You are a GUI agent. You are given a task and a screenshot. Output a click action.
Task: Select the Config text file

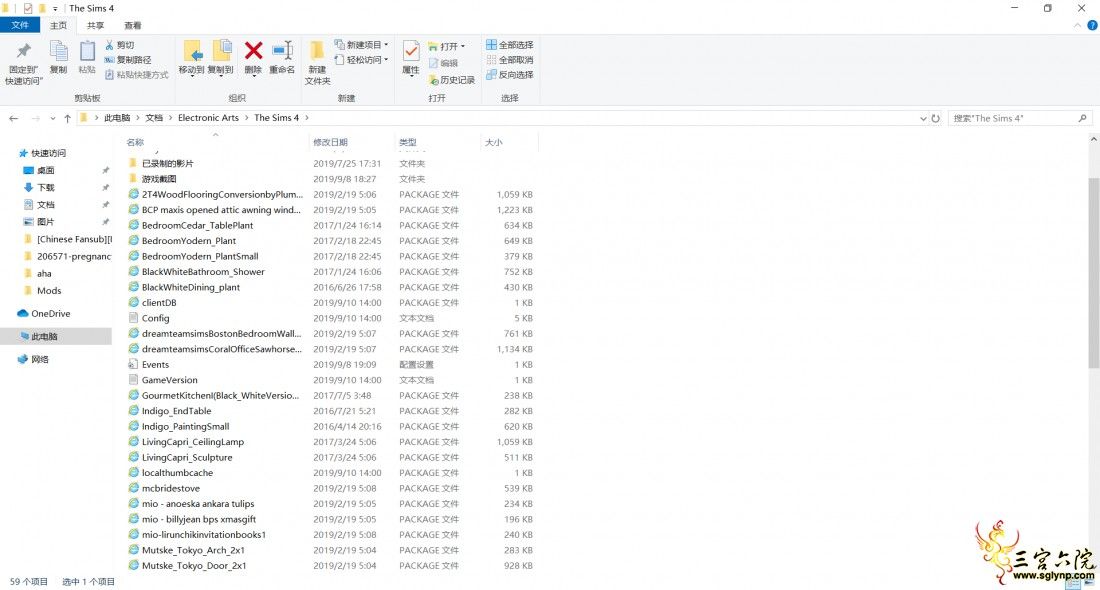coord(156,319)
